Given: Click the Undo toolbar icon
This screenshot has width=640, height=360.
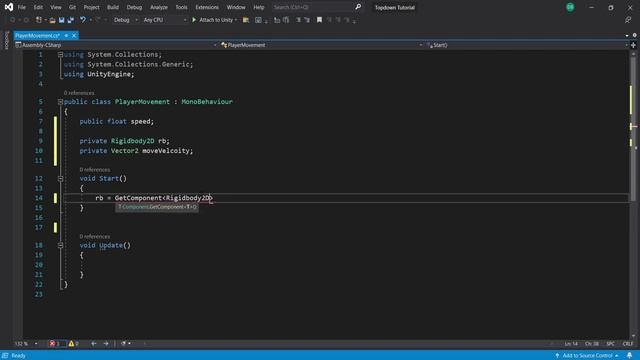Looking at the screenshot, I should point(83,20).
